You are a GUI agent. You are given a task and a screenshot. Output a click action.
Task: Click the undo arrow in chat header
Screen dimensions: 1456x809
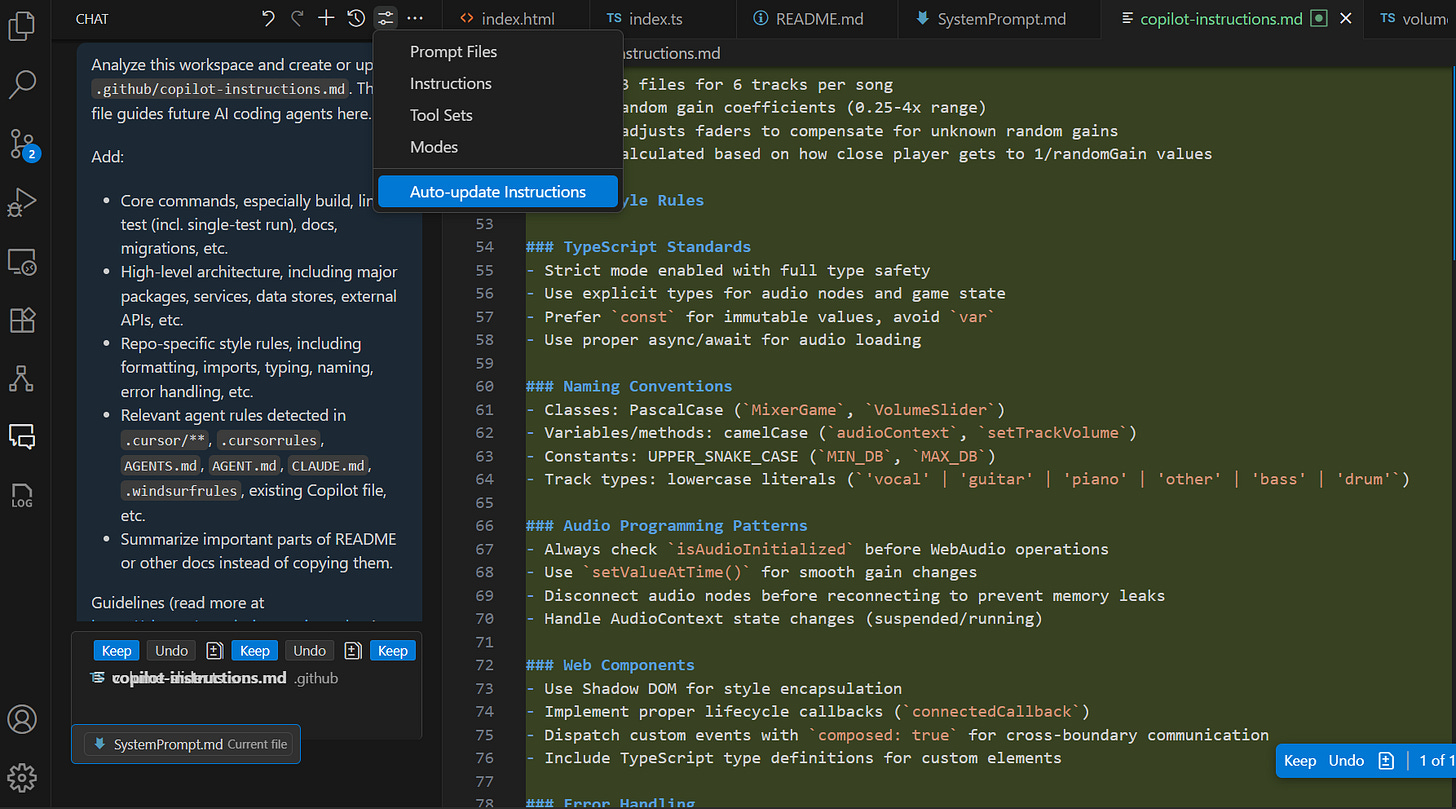267,18
